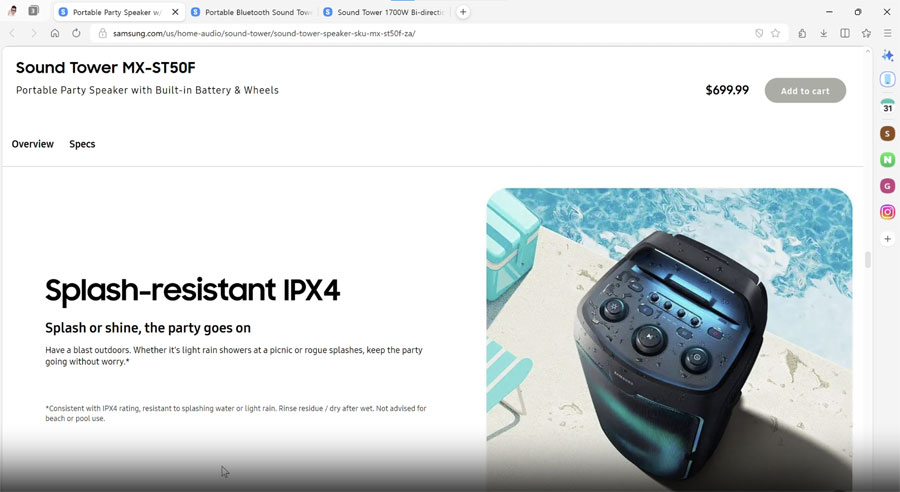
Task: Open the AI sparkle sidebar icon
Action: tap(887, 56)
